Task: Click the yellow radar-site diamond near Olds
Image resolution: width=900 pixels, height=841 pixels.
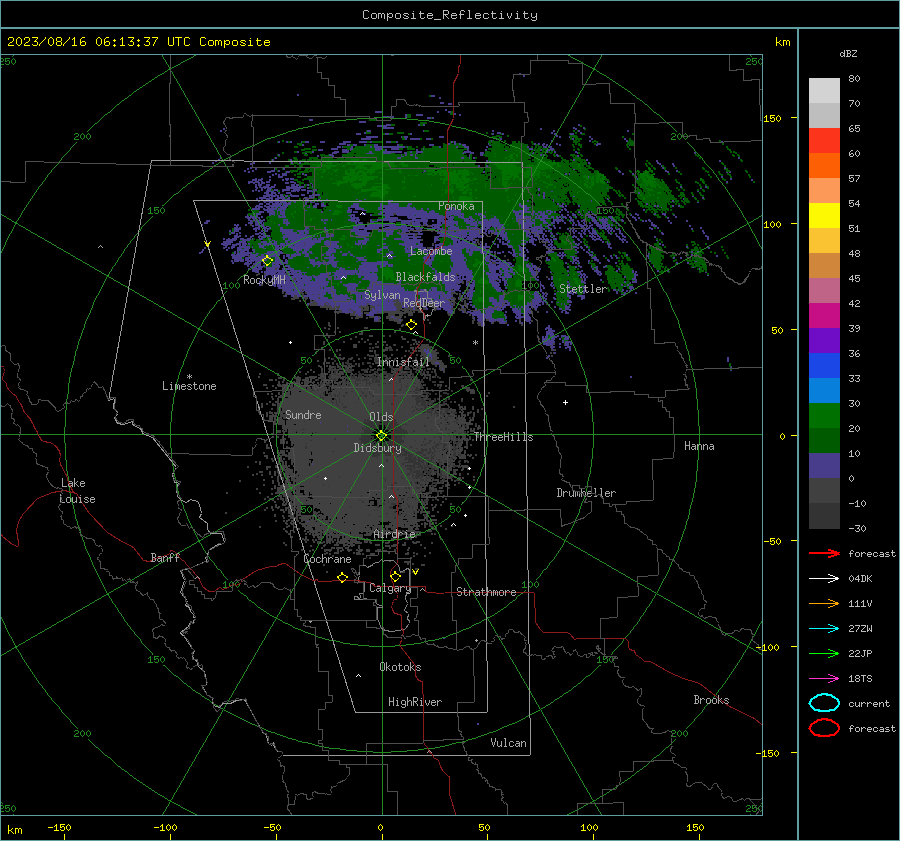Action: (x=381, y=436)
